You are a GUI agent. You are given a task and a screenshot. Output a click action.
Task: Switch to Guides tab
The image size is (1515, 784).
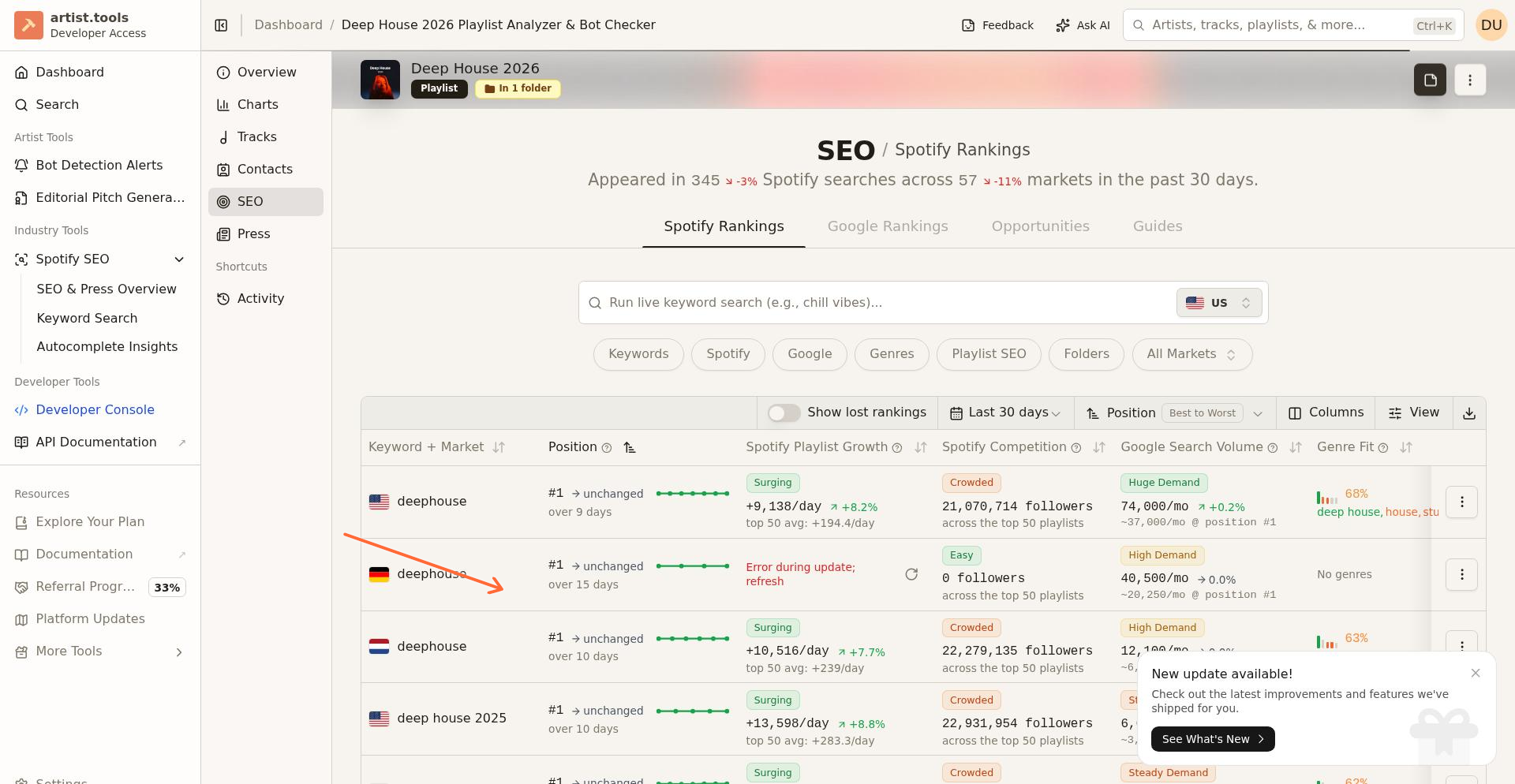click(1158, 226)
